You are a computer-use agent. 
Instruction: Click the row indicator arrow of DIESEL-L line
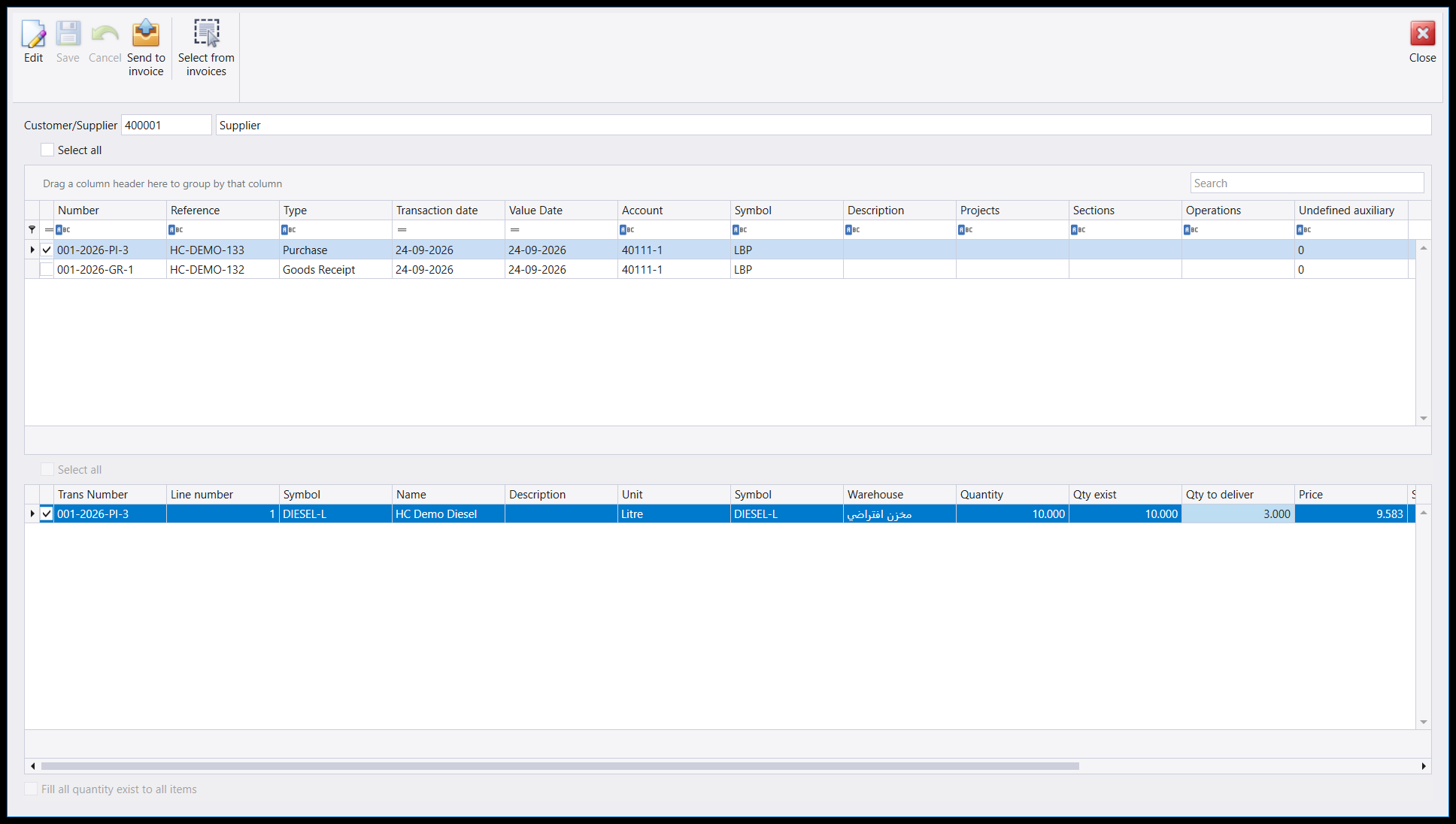[32, 513]
